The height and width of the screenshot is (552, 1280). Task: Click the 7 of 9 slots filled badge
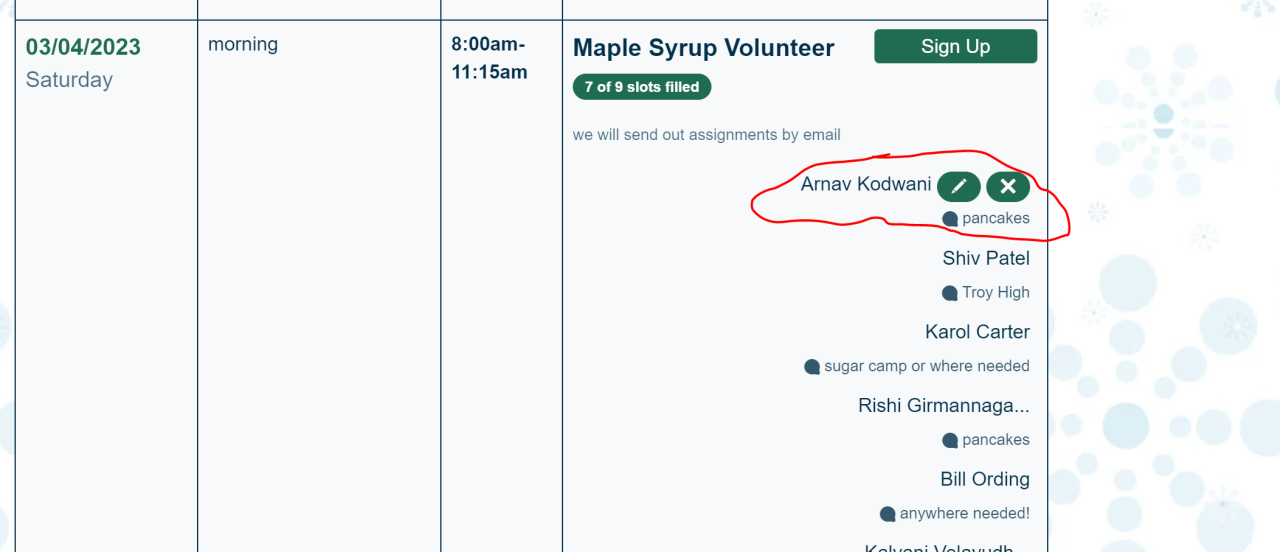tap(642, 87)
